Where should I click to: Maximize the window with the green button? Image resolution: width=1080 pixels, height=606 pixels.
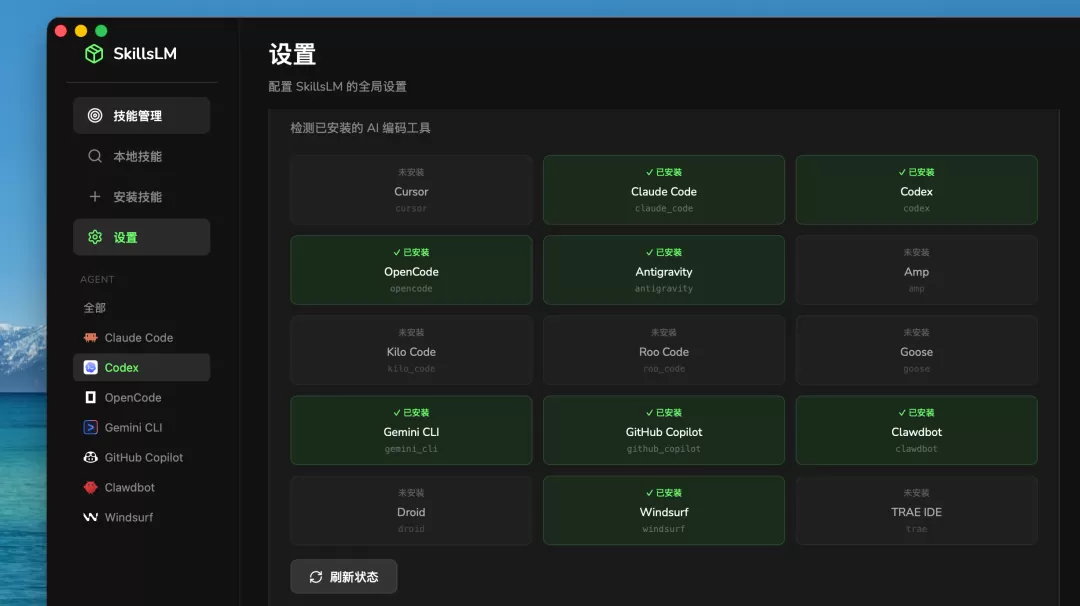pyautogui.click(x=101, y=30)
